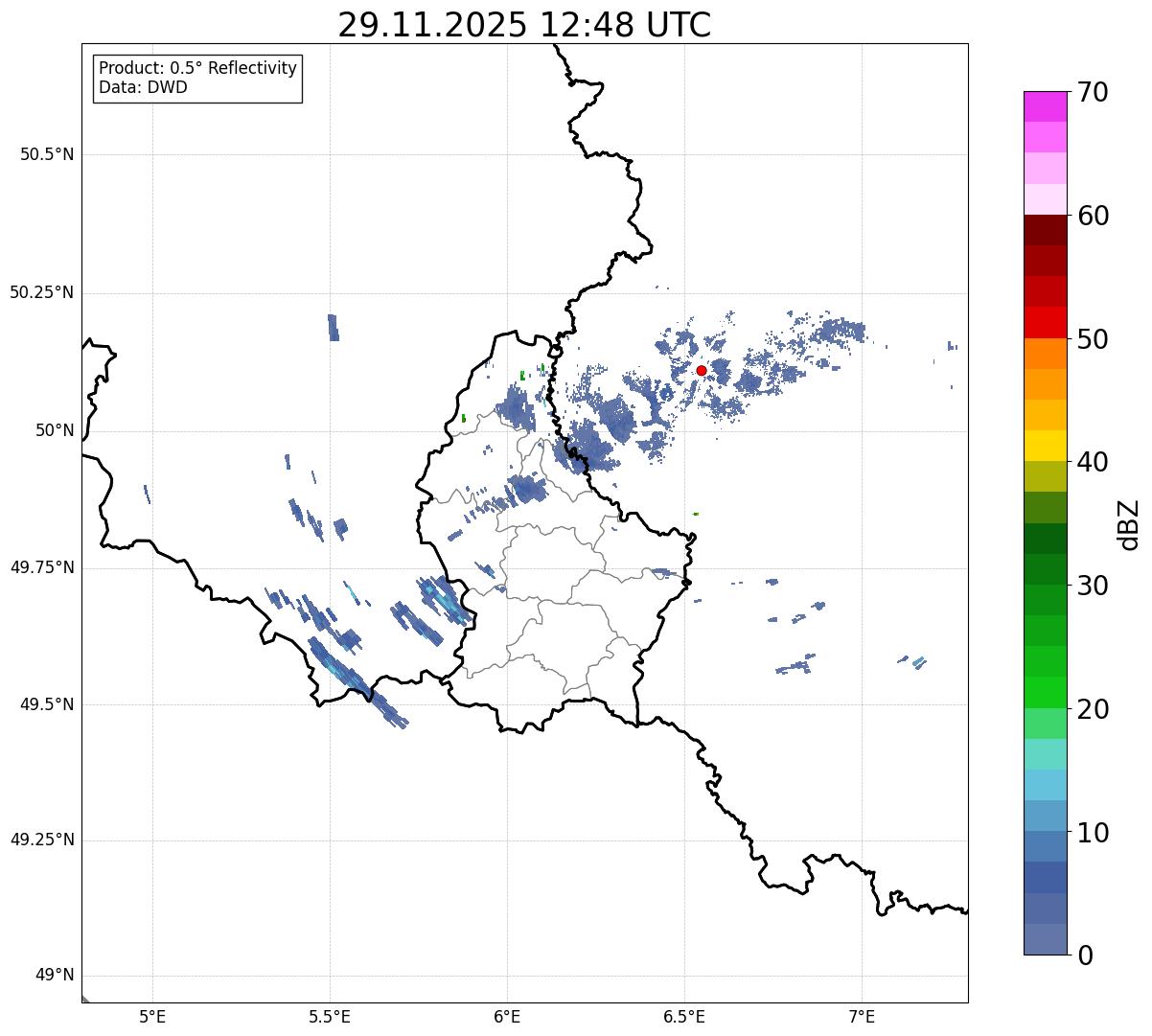This screenshot has width=1152, height=1036.
Task: Click the 30 tick label on the colorbar
Action: click(1092, 586)
